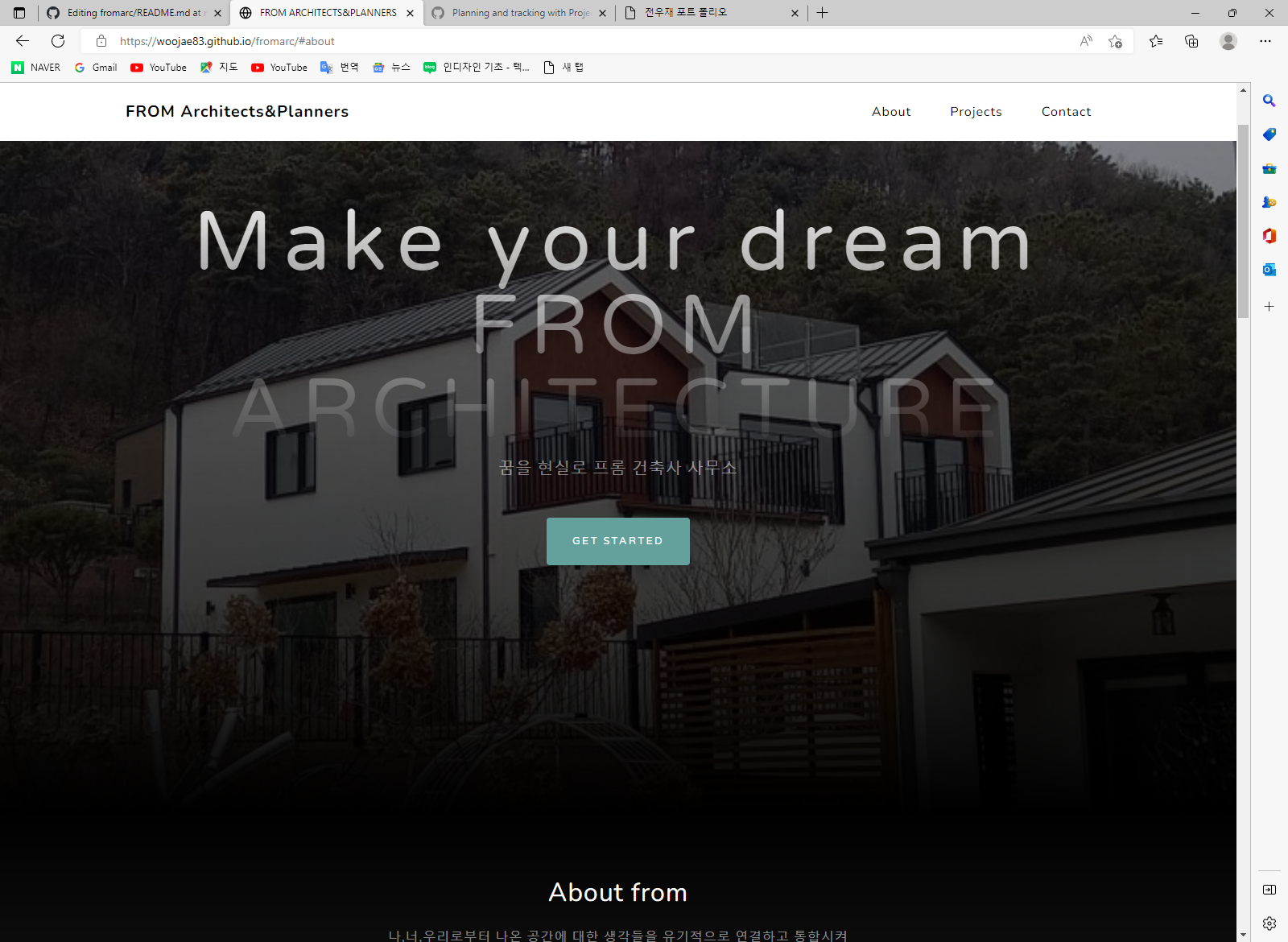This screenshot has height=942, width=1288.
Task: Open sidebar settings gear icon
Action: coord(1269,923)
